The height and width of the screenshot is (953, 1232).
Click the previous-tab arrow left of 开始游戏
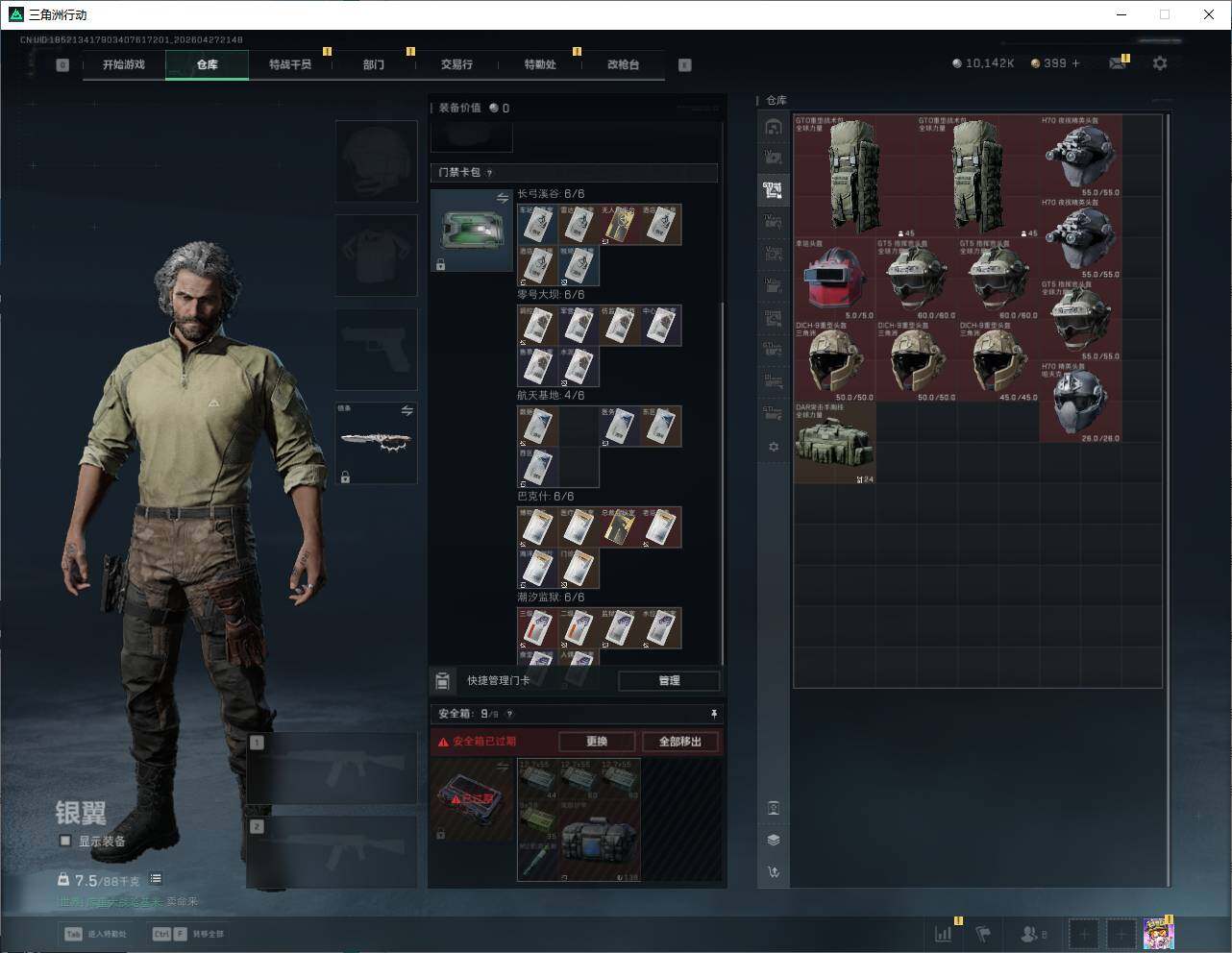62,65
